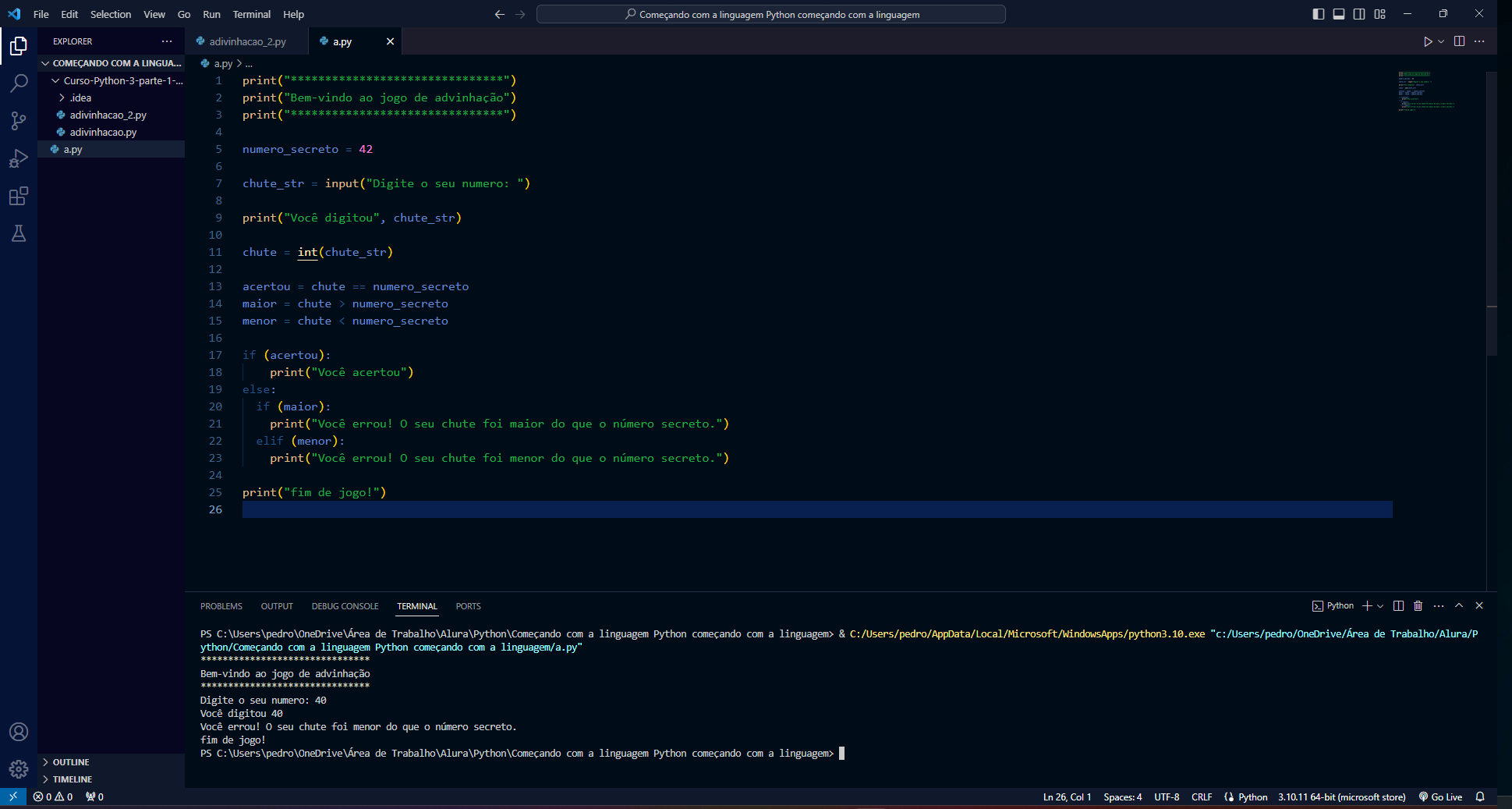Open terminal panel more actions ellipsis
The image size is (1512, 809).
1439,605
